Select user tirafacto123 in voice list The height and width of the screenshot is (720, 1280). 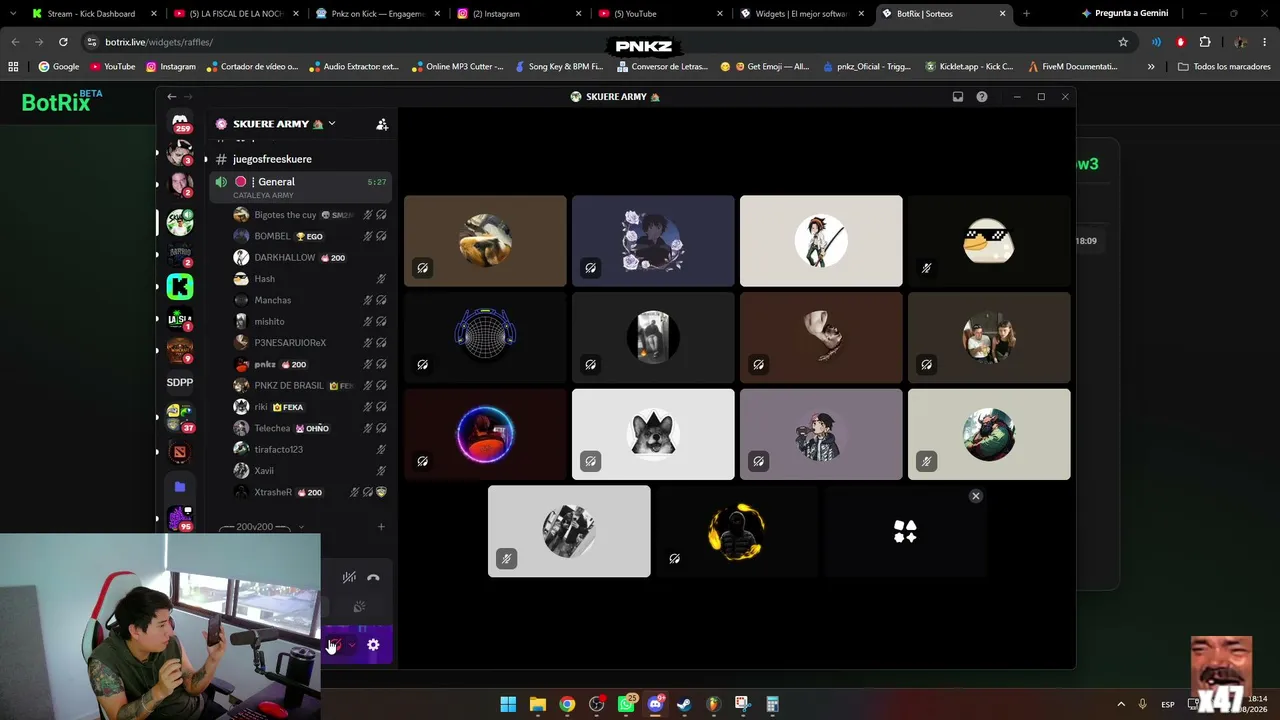point(300,449)
